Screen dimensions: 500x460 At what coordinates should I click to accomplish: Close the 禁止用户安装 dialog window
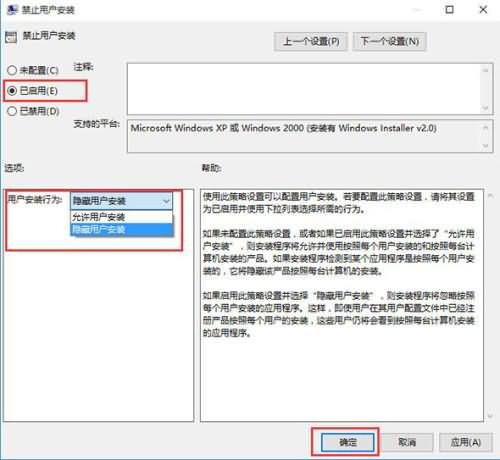point(483,10)
